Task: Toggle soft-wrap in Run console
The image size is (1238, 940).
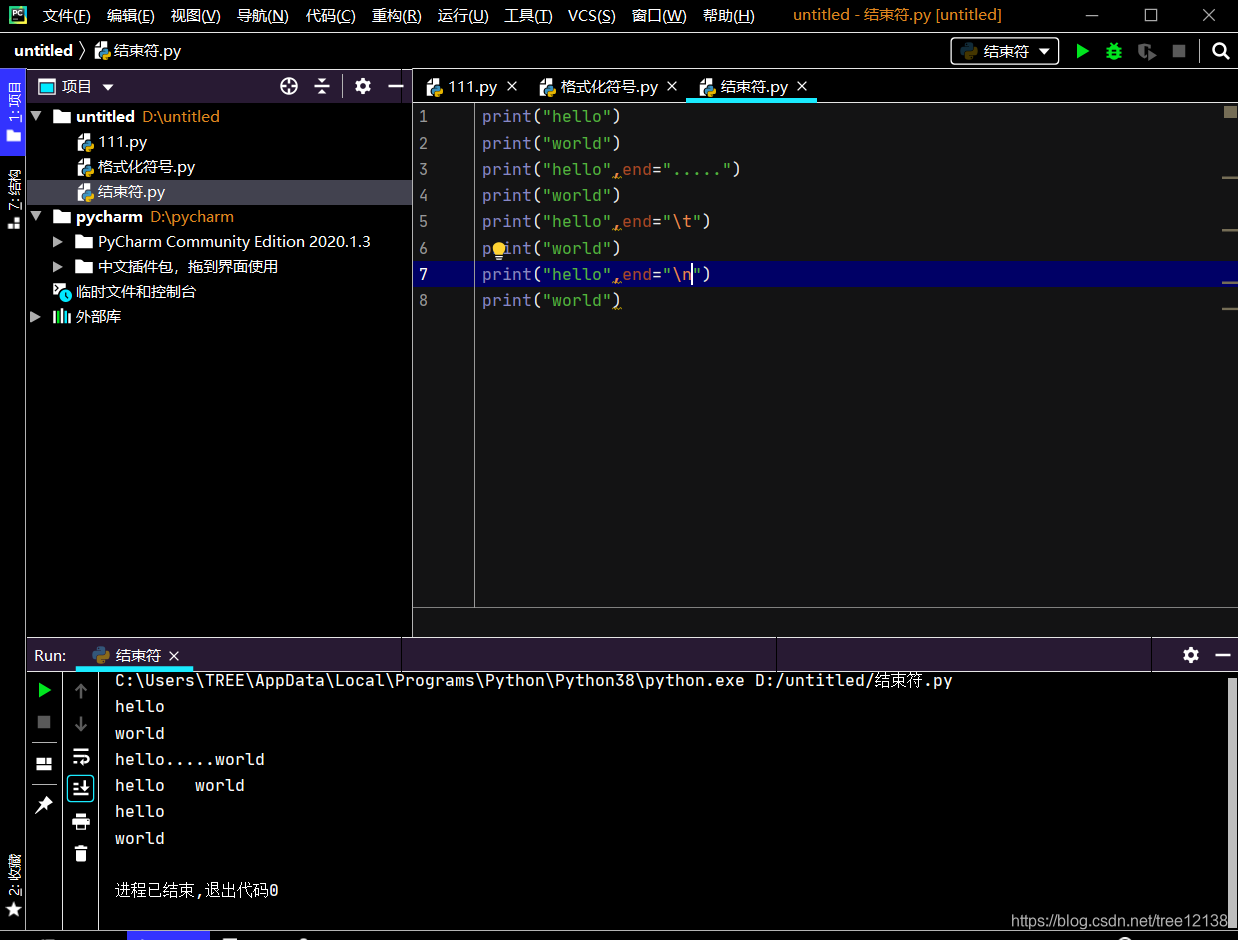Action: tap(81, 756)
